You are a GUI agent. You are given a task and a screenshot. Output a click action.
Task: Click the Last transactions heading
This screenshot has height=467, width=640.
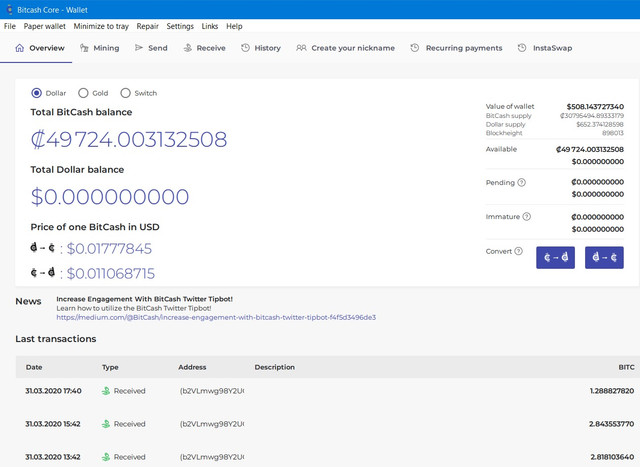pos(56,339)
